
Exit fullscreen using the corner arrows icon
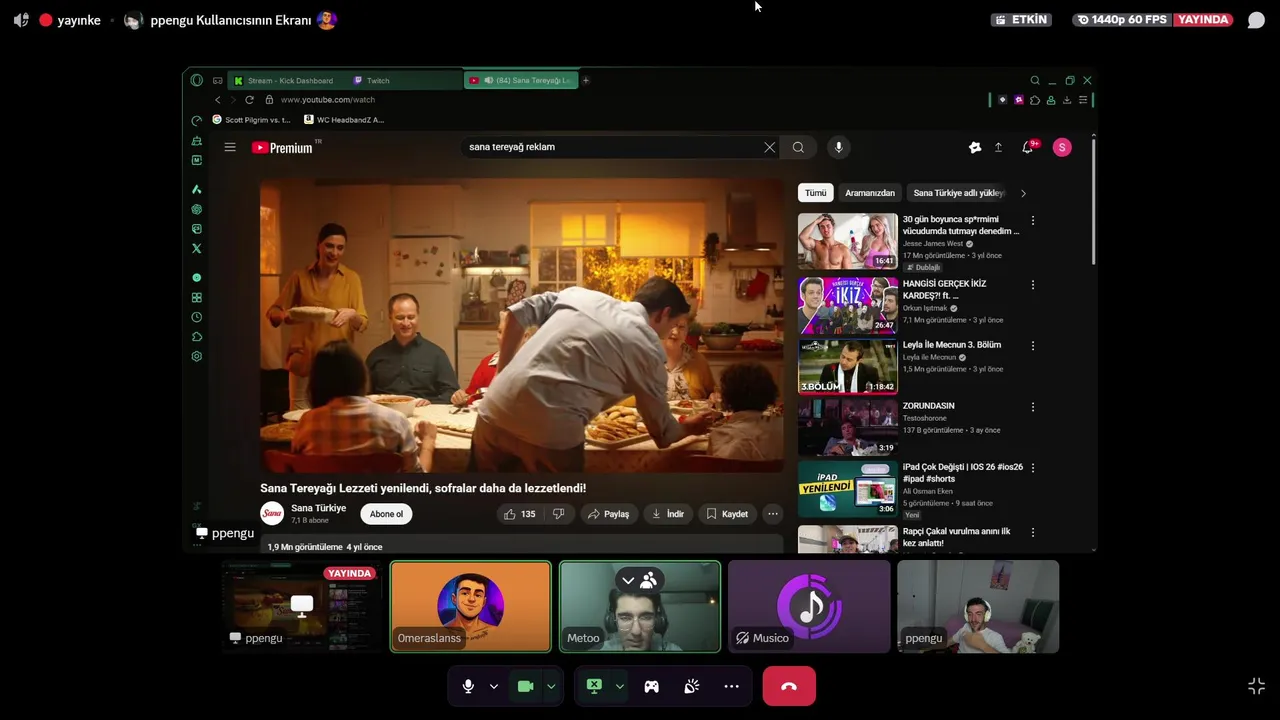1256,686
